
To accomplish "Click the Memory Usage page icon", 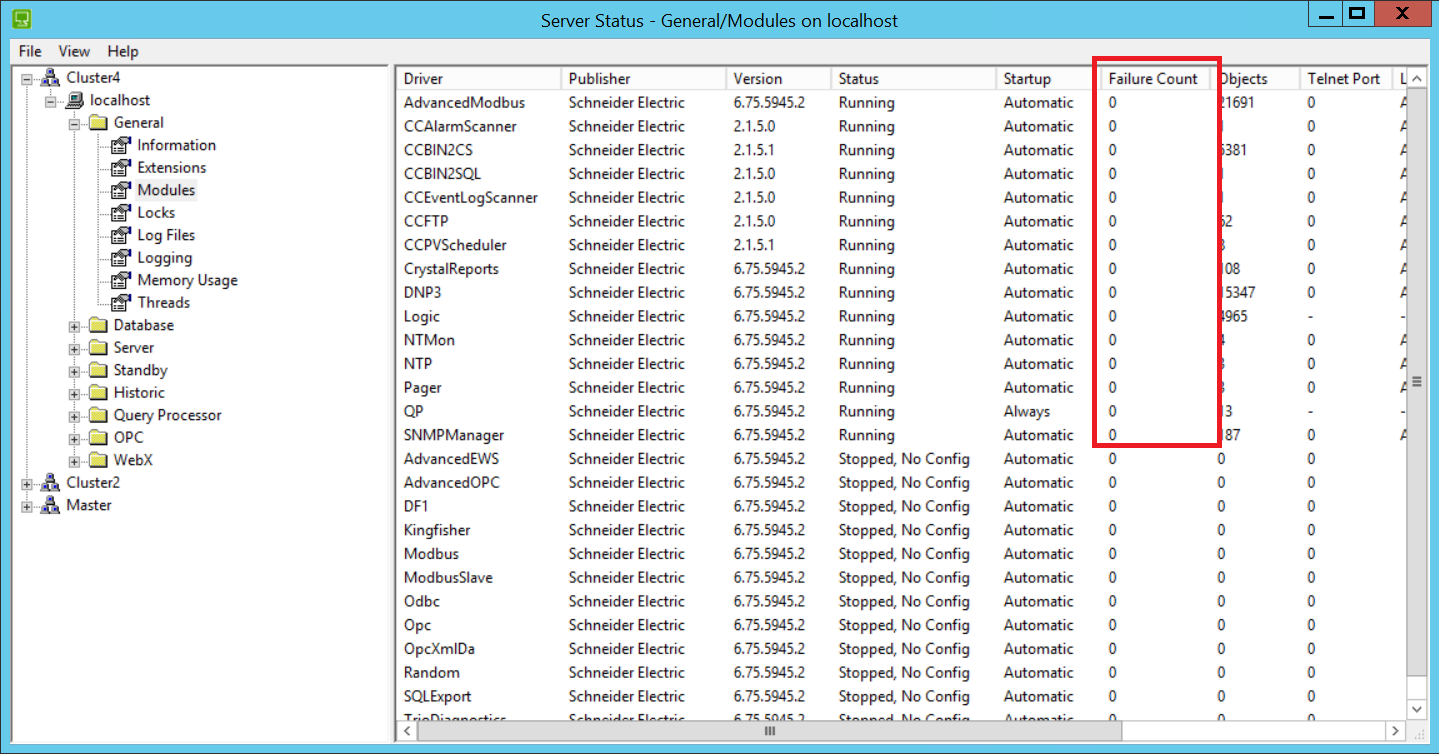I will click(x=121, y=280).
